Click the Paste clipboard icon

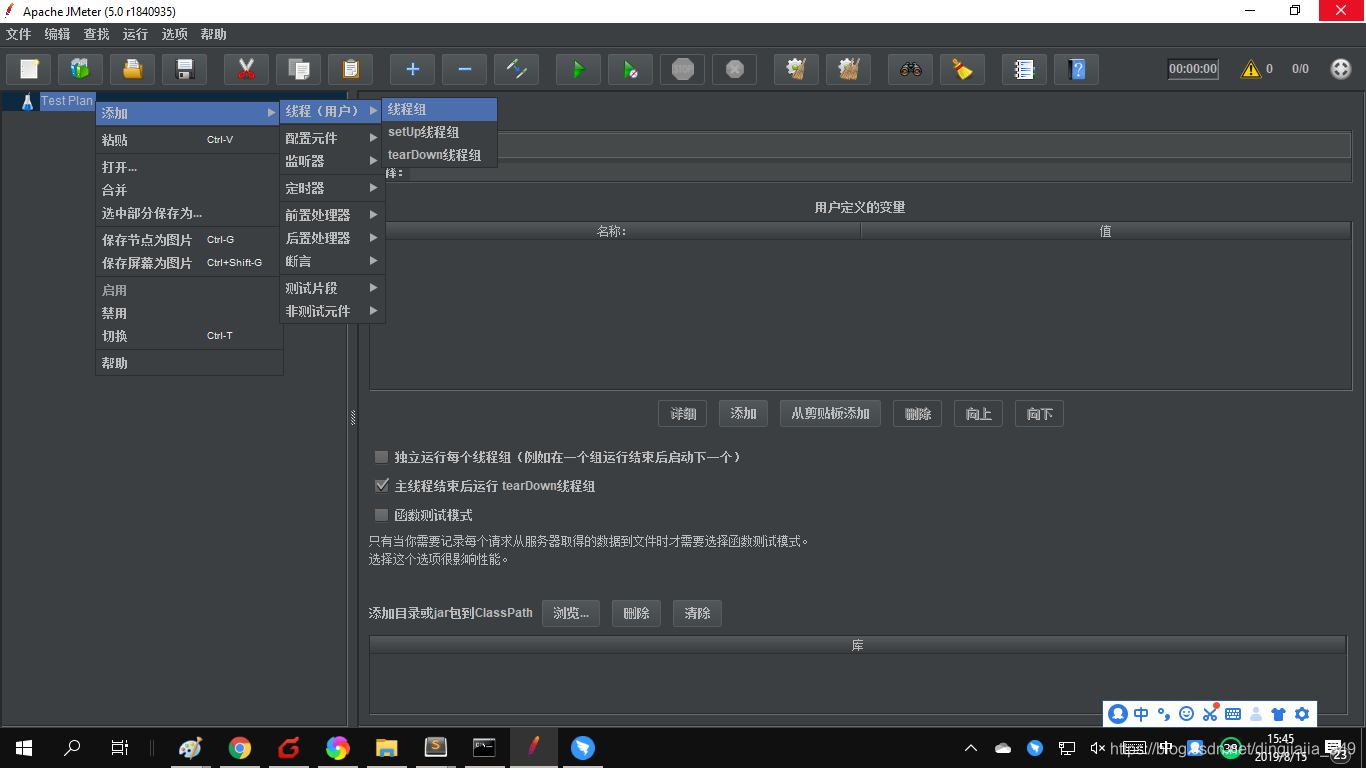coord(351,69)
